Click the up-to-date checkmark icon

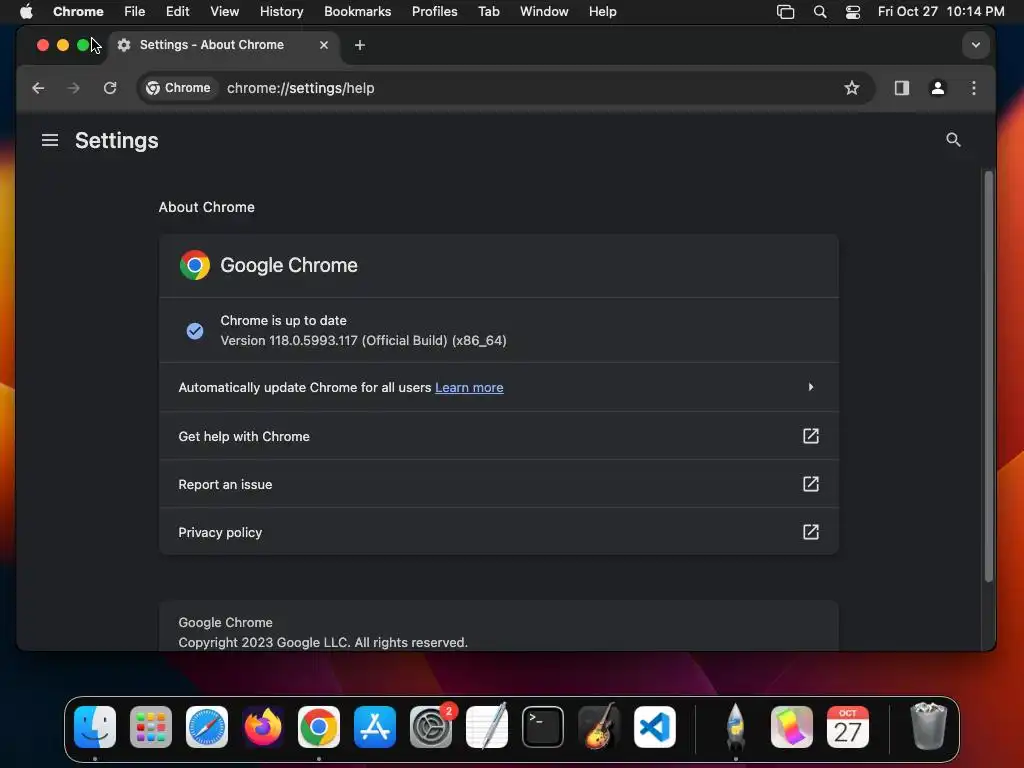pos(195,331)
